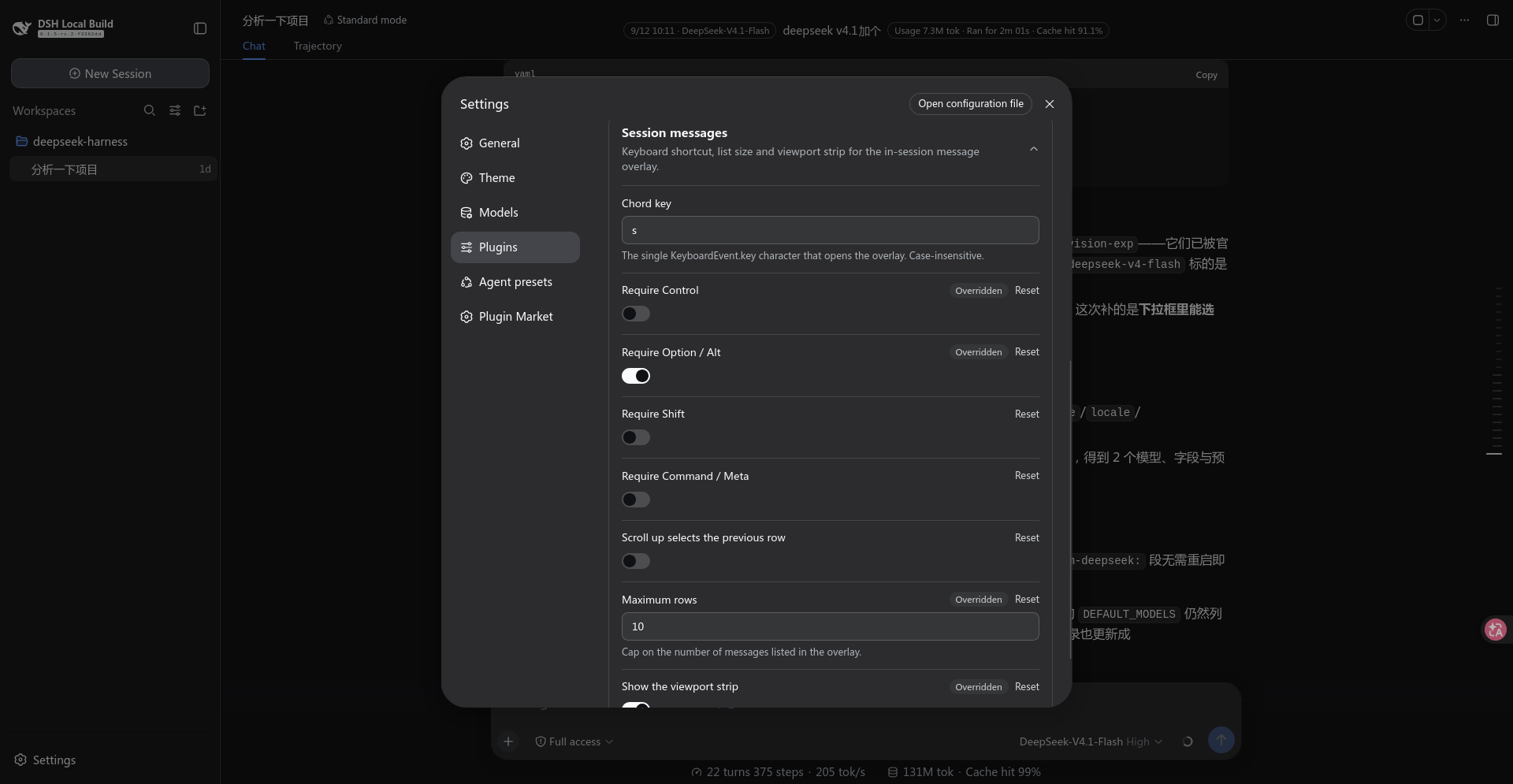Open Agent presets section
Image resolution: width=1513 pixels, height=784 pixels.
(x=515, y=282)
